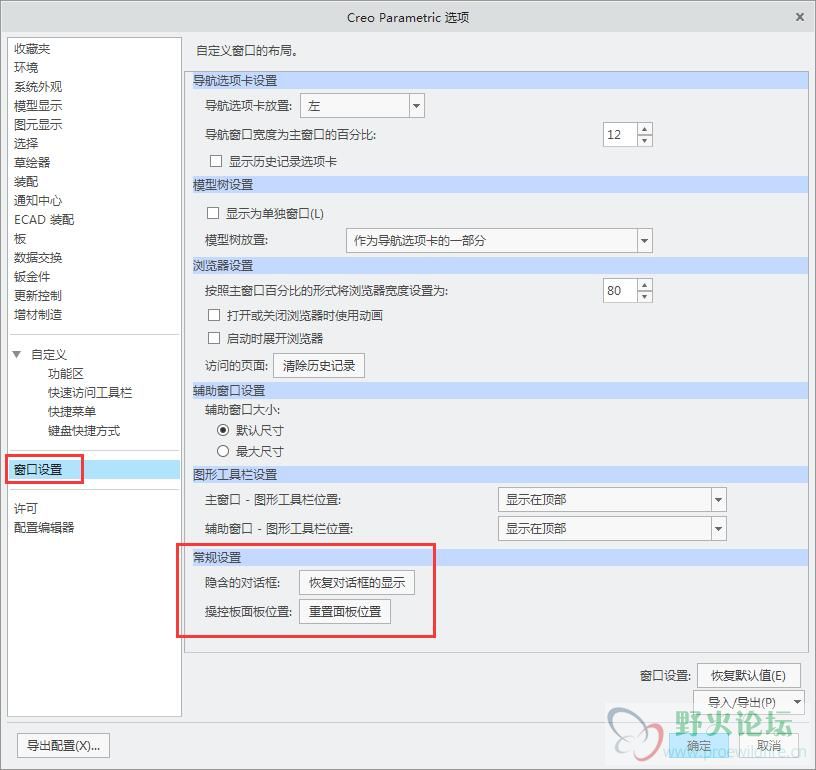Open 钣金件 category
Image resolution: width=816 pixels, height=770 pixels.
coord(32,276)
